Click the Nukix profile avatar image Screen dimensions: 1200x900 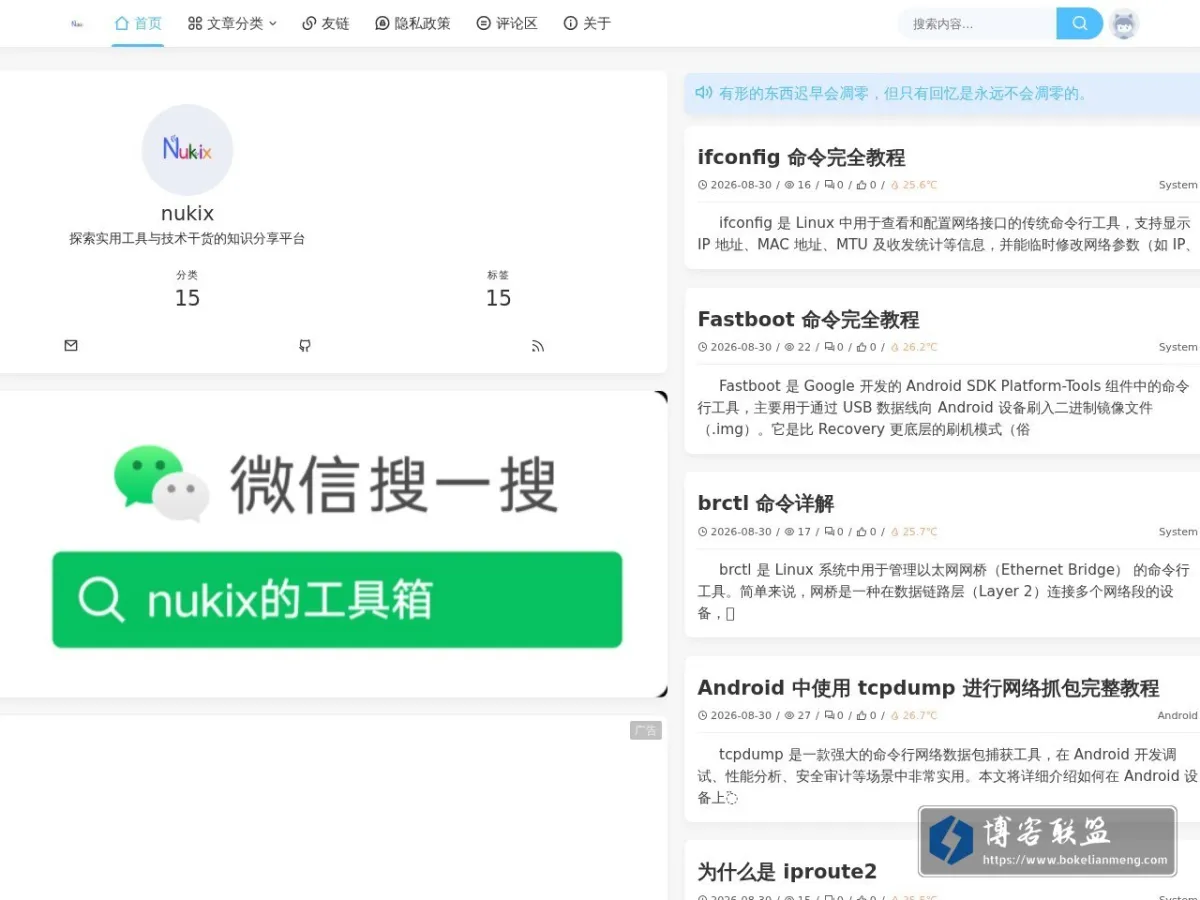[187, 150]
